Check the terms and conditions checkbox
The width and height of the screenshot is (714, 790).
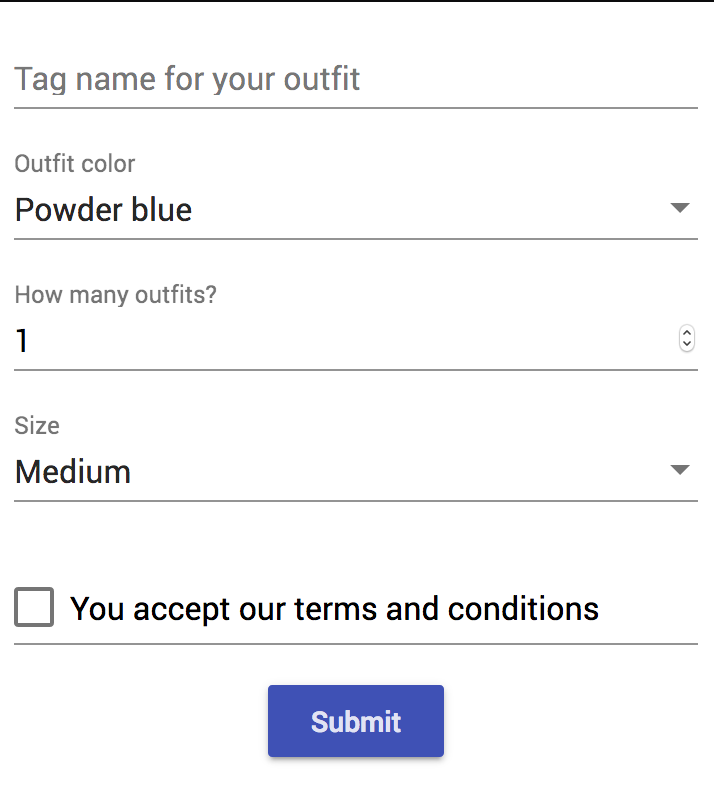[34, 607]
